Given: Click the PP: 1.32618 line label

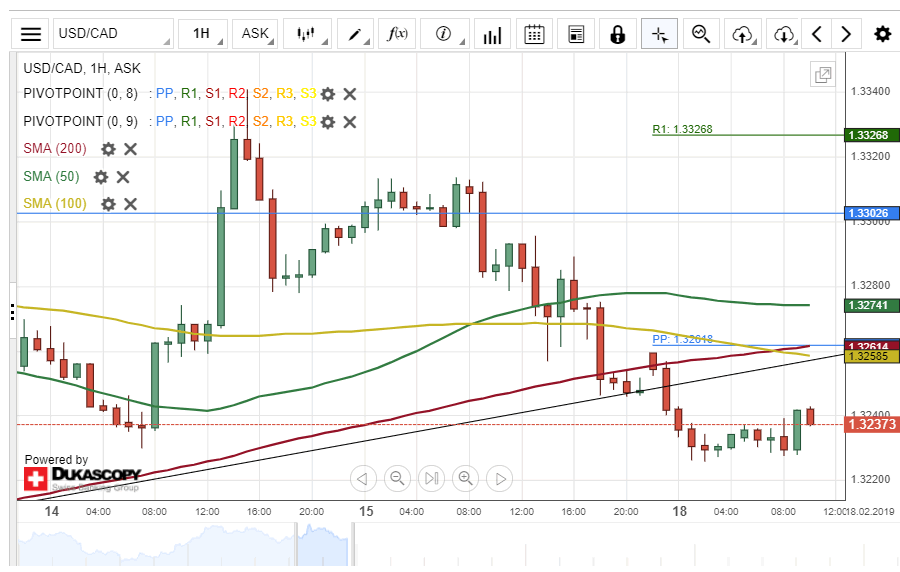Looking at the screenshot, I should (x=682, y=339).
